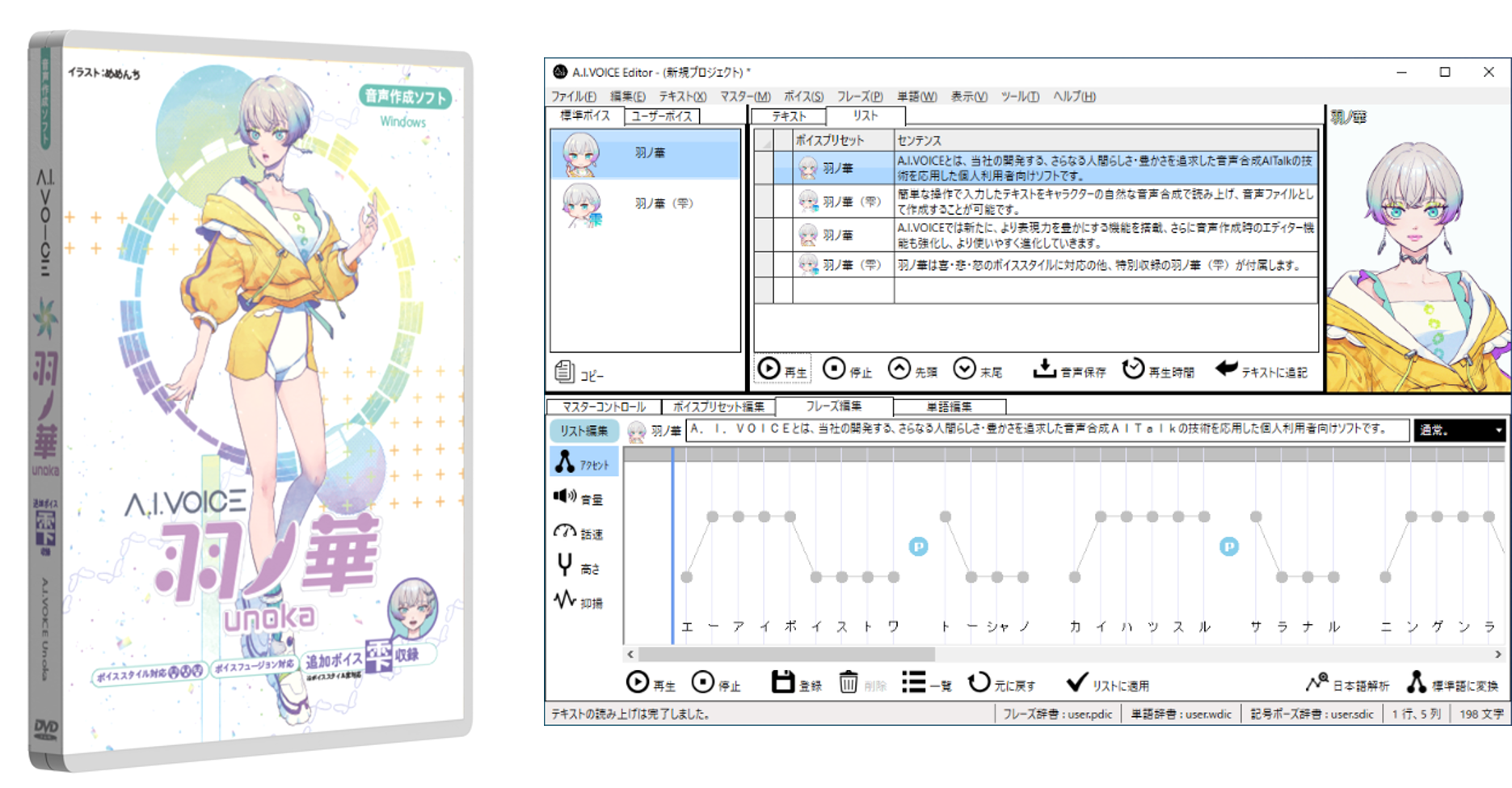Switch to the マスターコントロール tab

click(604, 407)
